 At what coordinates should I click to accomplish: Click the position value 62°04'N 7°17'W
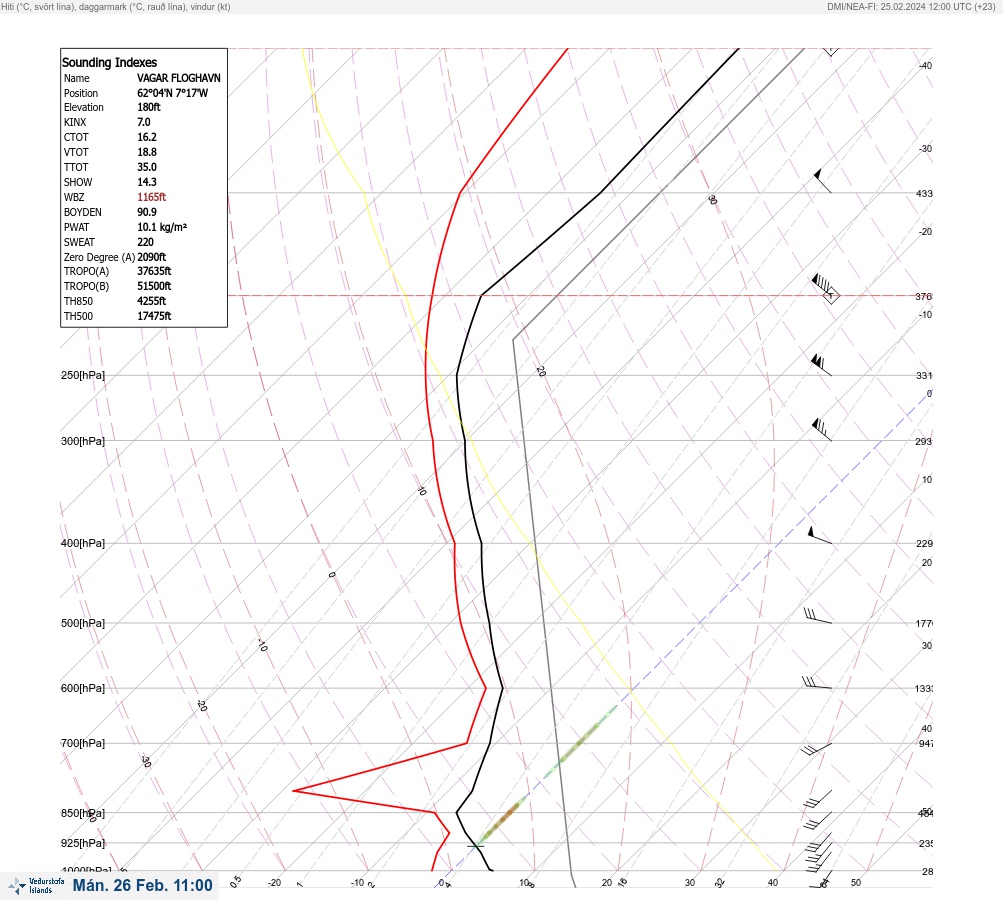[x=172, y=93]
